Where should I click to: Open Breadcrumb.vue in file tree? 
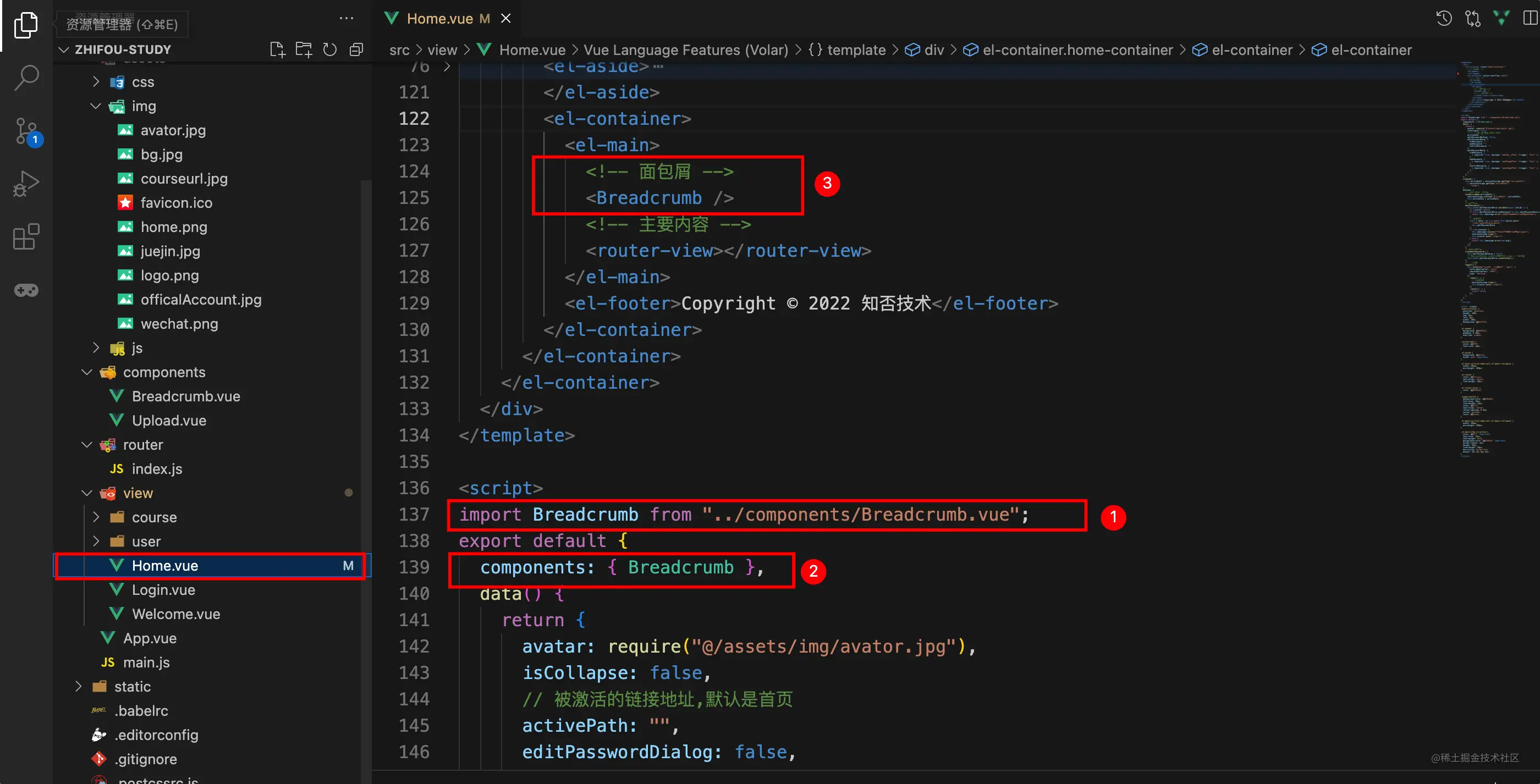(x=185, y=396)
